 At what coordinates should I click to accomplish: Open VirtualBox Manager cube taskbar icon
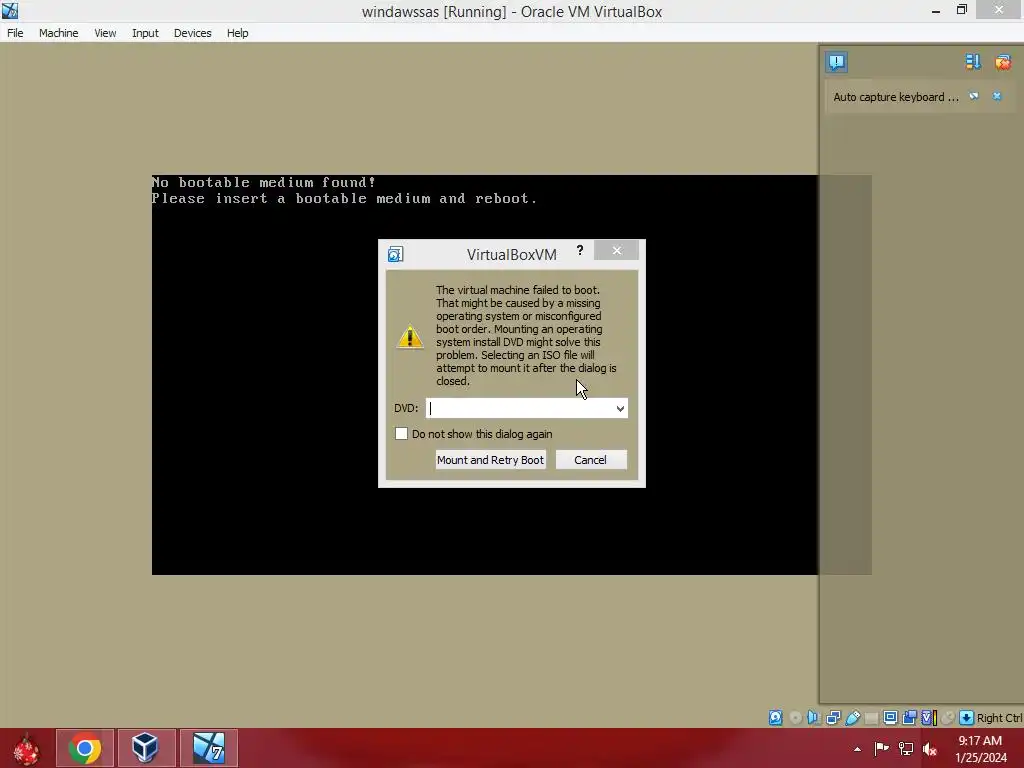pos(145,748)
